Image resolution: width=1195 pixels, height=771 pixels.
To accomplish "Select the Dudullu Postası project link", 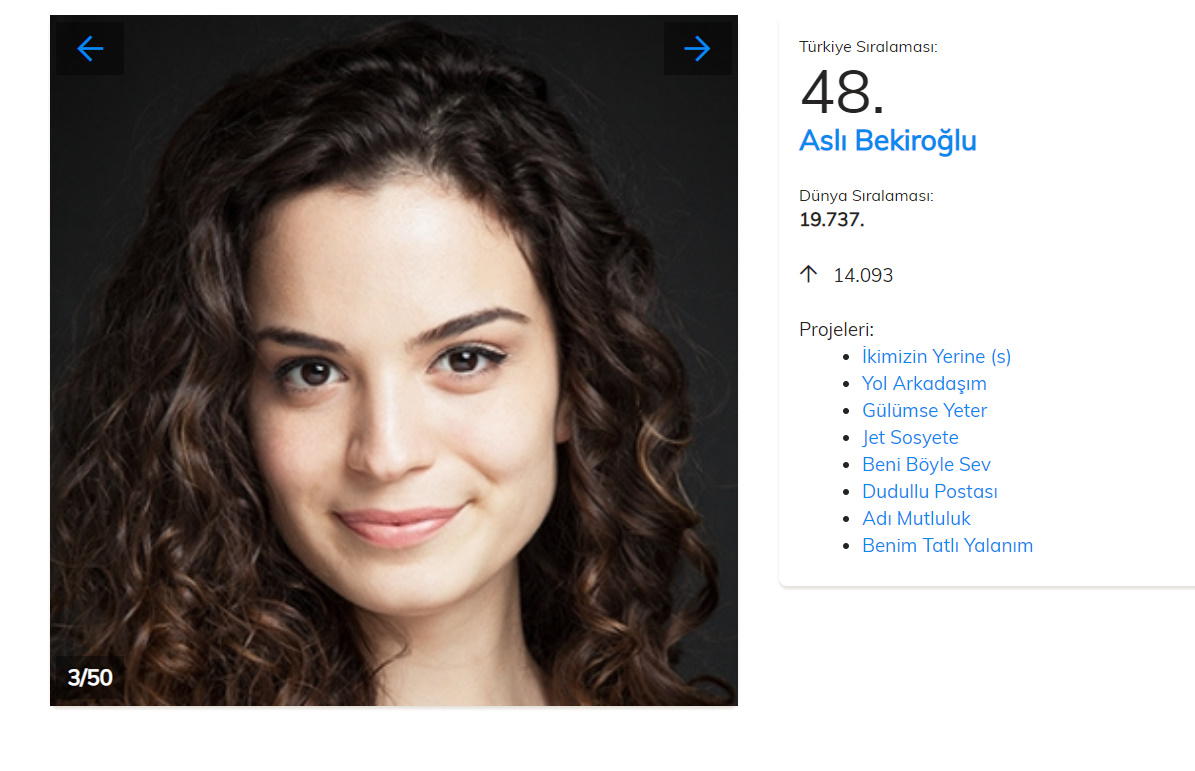I will [x=929, y=492].
